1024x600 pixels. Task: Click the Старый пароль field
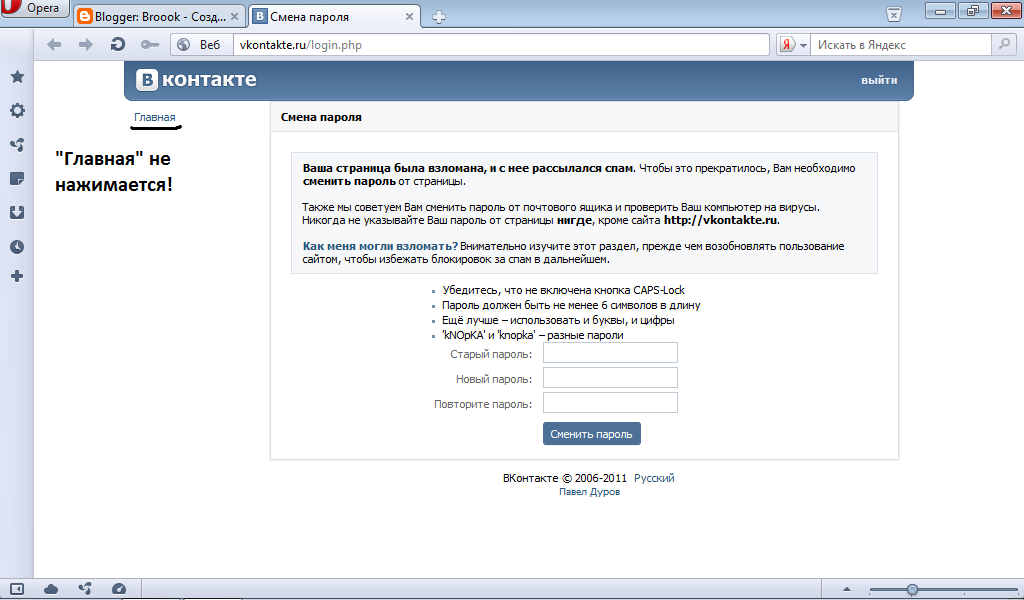[x=610, y=353]
